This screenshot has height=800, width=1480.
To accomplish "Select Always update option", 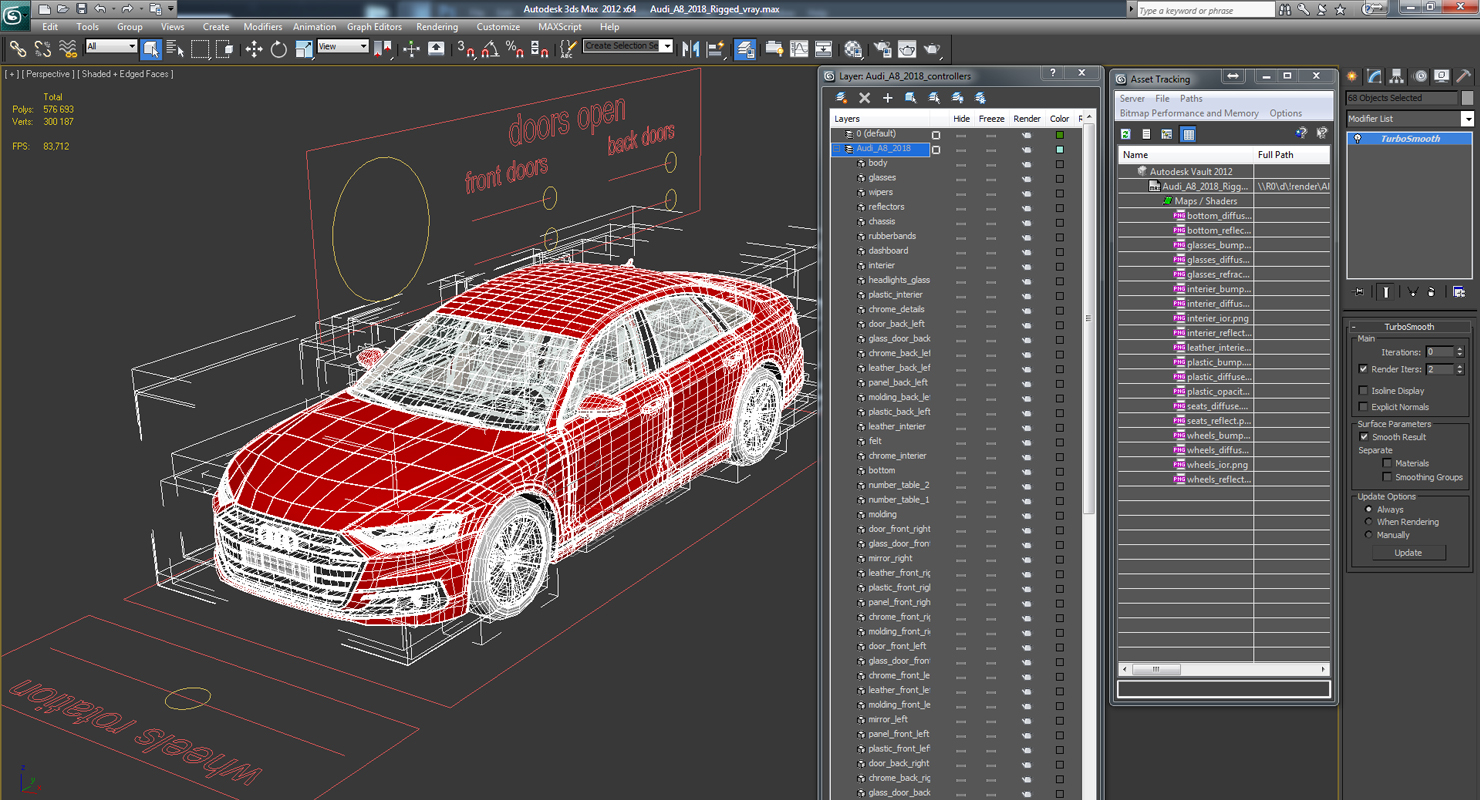I will click(x=1369, y=509).
